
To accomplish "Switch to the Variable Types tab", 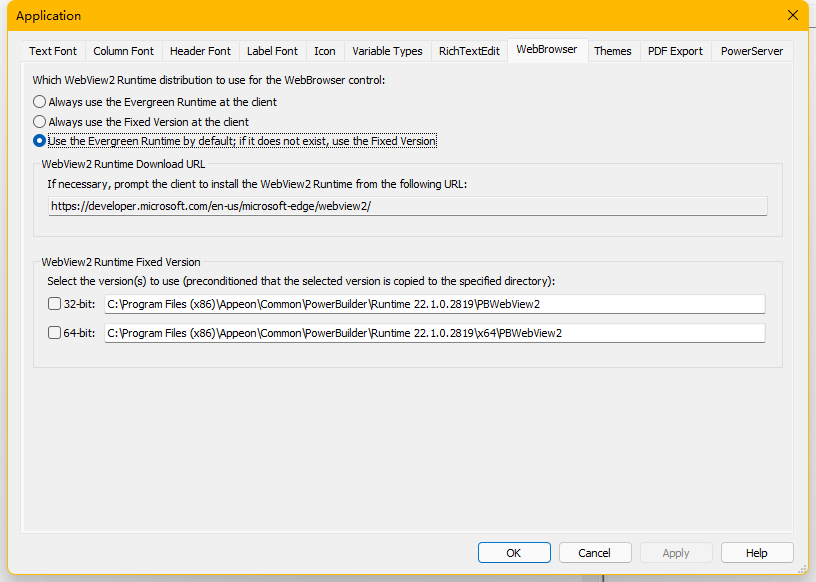I will [x=387, y=51].
